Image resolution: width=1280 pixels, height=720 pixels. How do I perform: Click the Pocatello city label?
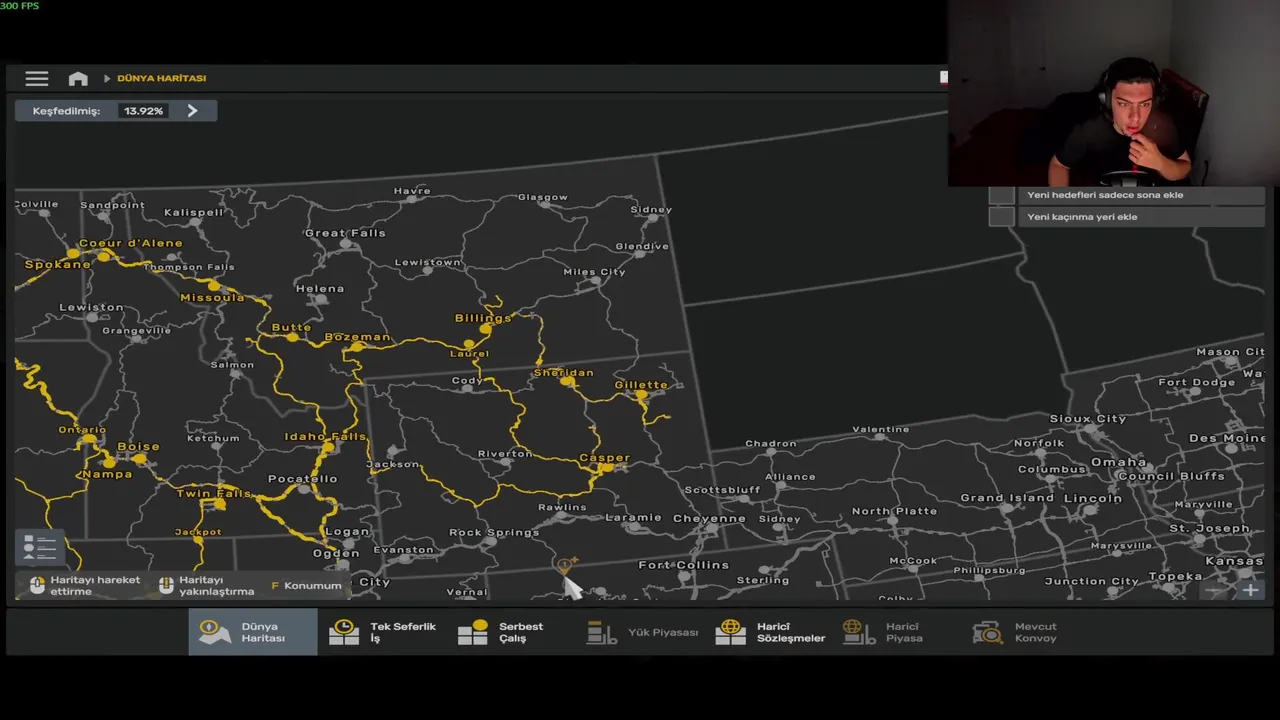pyautogui.click(x=303, y=479)
